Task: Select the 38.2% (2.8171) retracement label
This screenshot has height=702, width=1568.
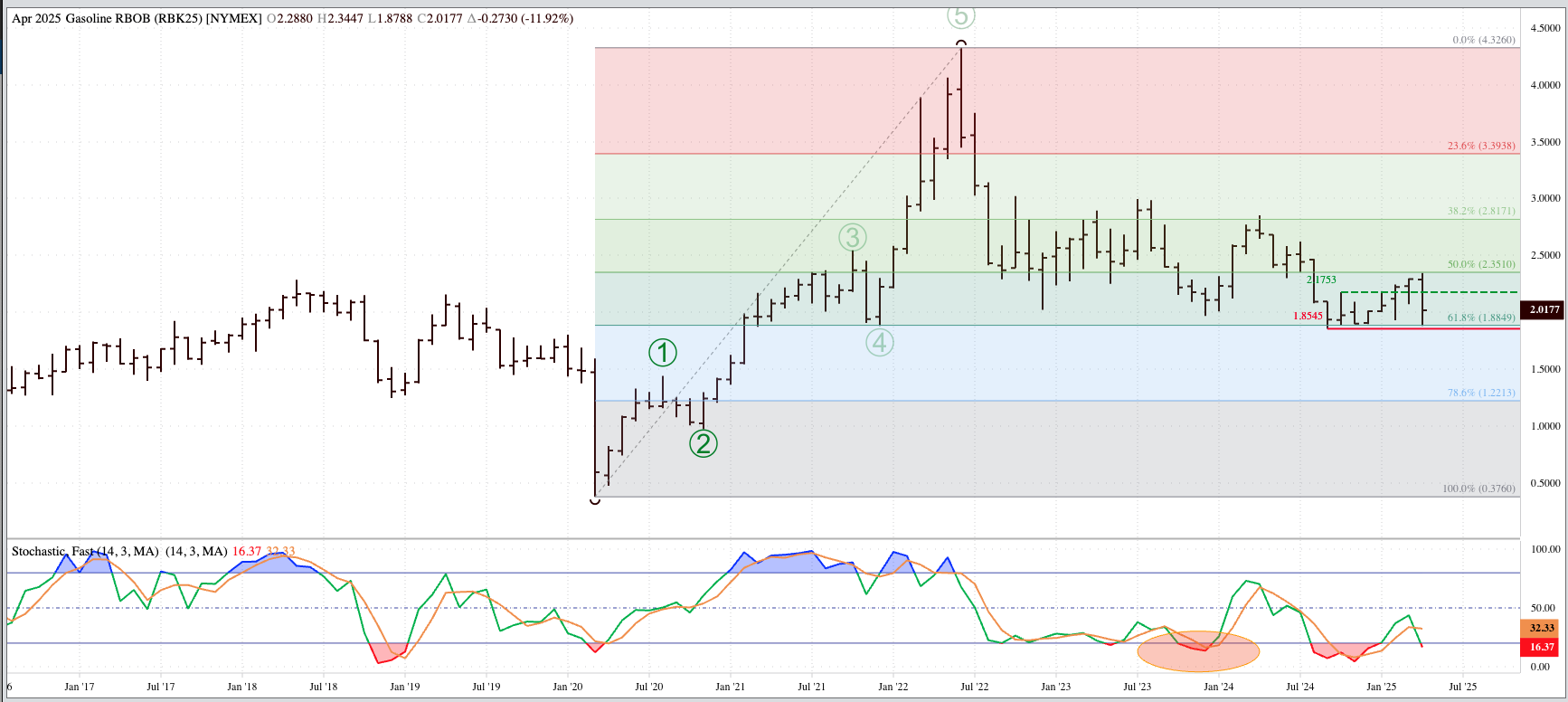Action: (x=1480, y=211)
